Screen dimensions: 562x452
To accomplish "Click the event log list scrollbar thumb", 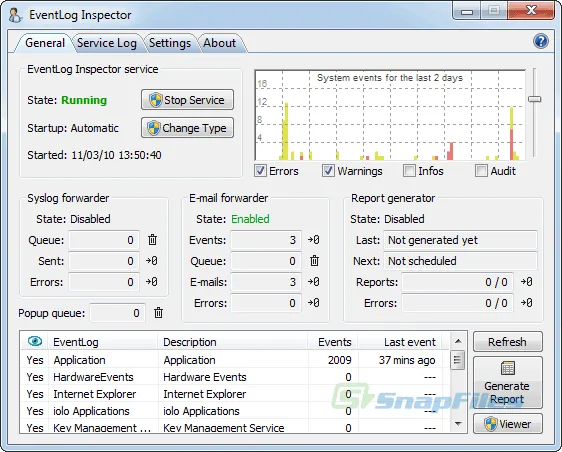I will (x=457, y=360).
